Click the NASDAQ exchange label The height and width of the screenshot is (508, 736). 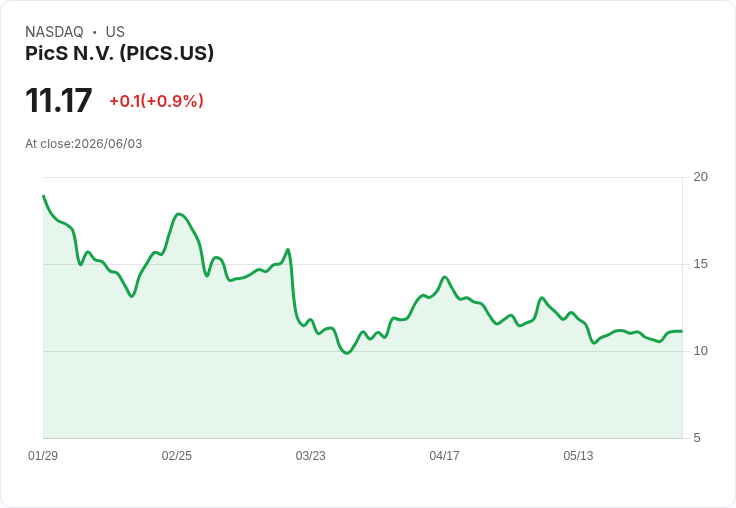click(x=54, y=32)
